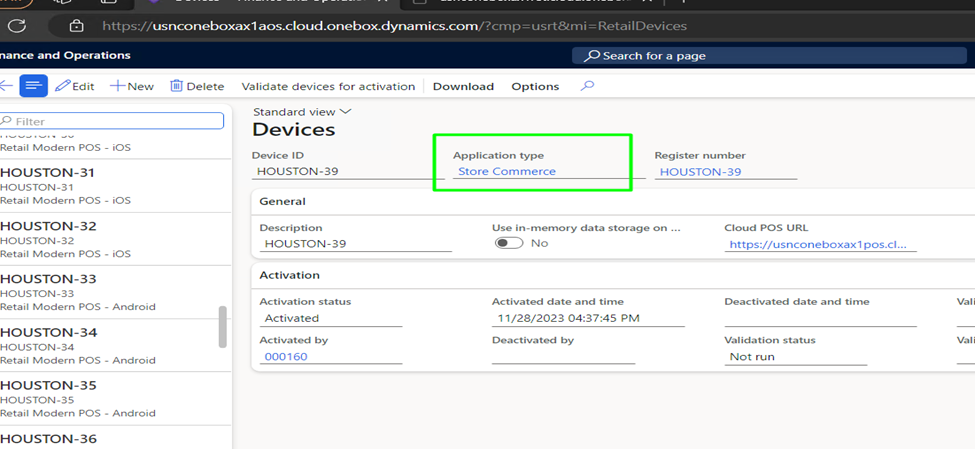The width and height of the screenshot is (975, 449).
Task: Click the site lock icon in address bar
Action: tap(76, 26)
